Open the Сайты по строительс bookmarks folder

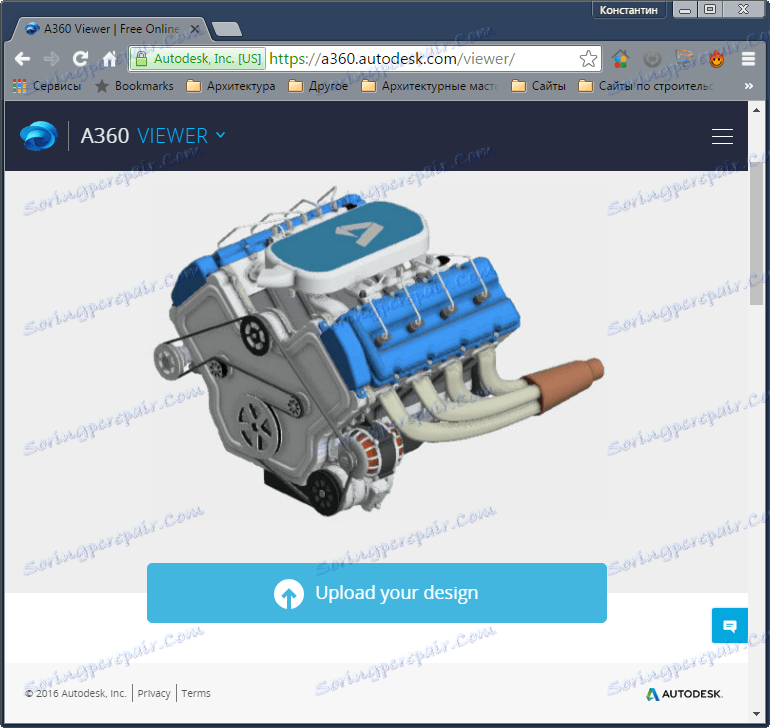(646, 86)
